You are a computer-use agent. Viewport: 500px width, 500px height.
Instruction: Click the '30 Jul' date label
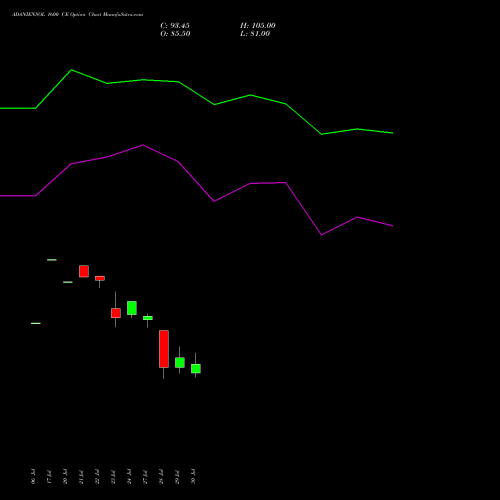click(x=193, y=477)
